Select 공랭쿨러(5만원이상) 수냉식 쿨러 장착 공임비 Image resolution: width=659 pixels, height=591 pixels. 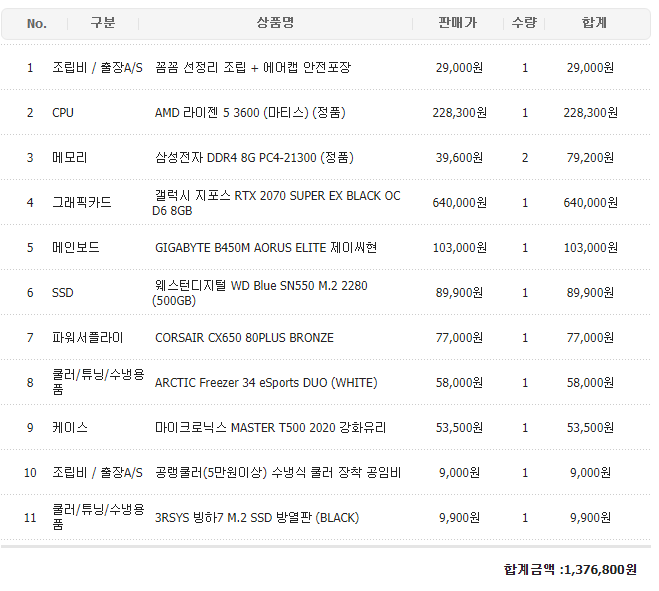tap(278, 472)
